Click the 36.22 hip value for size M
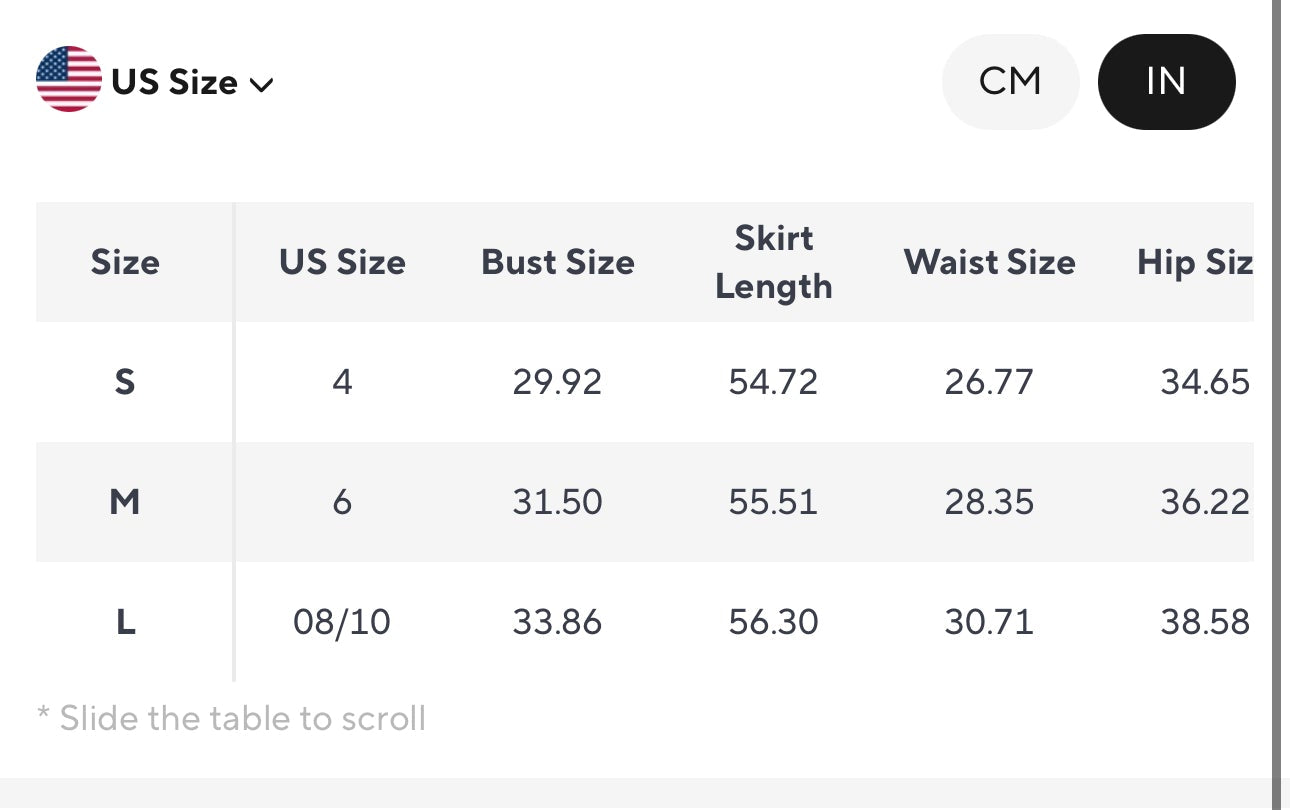 click(x=1205, y=501)
